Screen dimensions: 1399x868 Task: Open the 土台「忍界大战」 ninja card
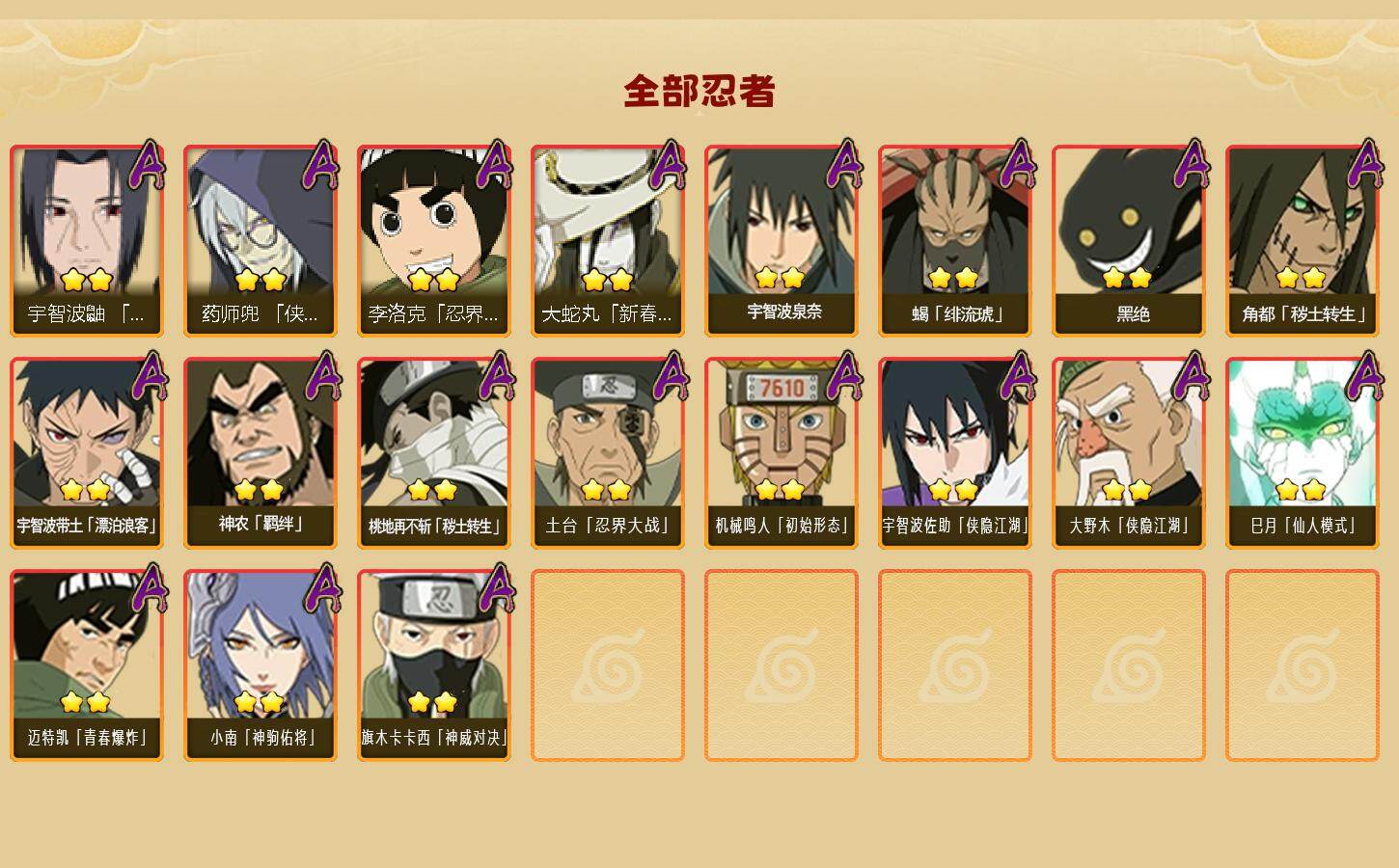[607, 453]
